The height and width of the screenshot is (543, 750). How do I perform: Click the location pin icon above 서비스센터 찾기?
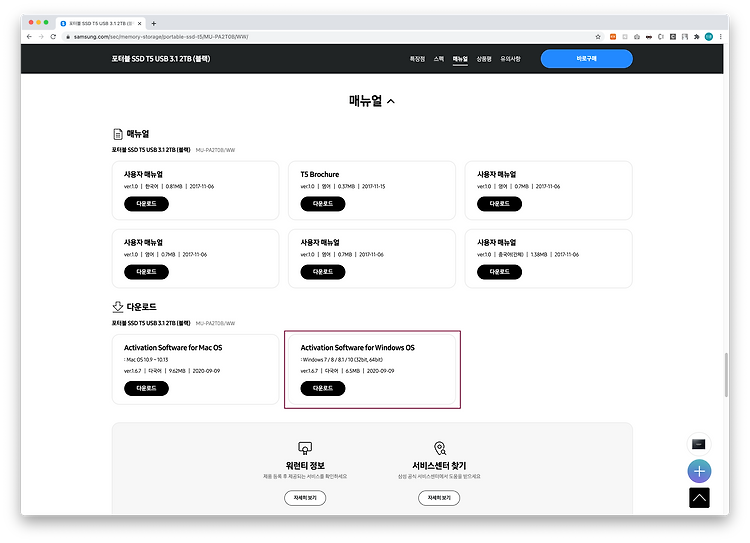coord(440,448)
